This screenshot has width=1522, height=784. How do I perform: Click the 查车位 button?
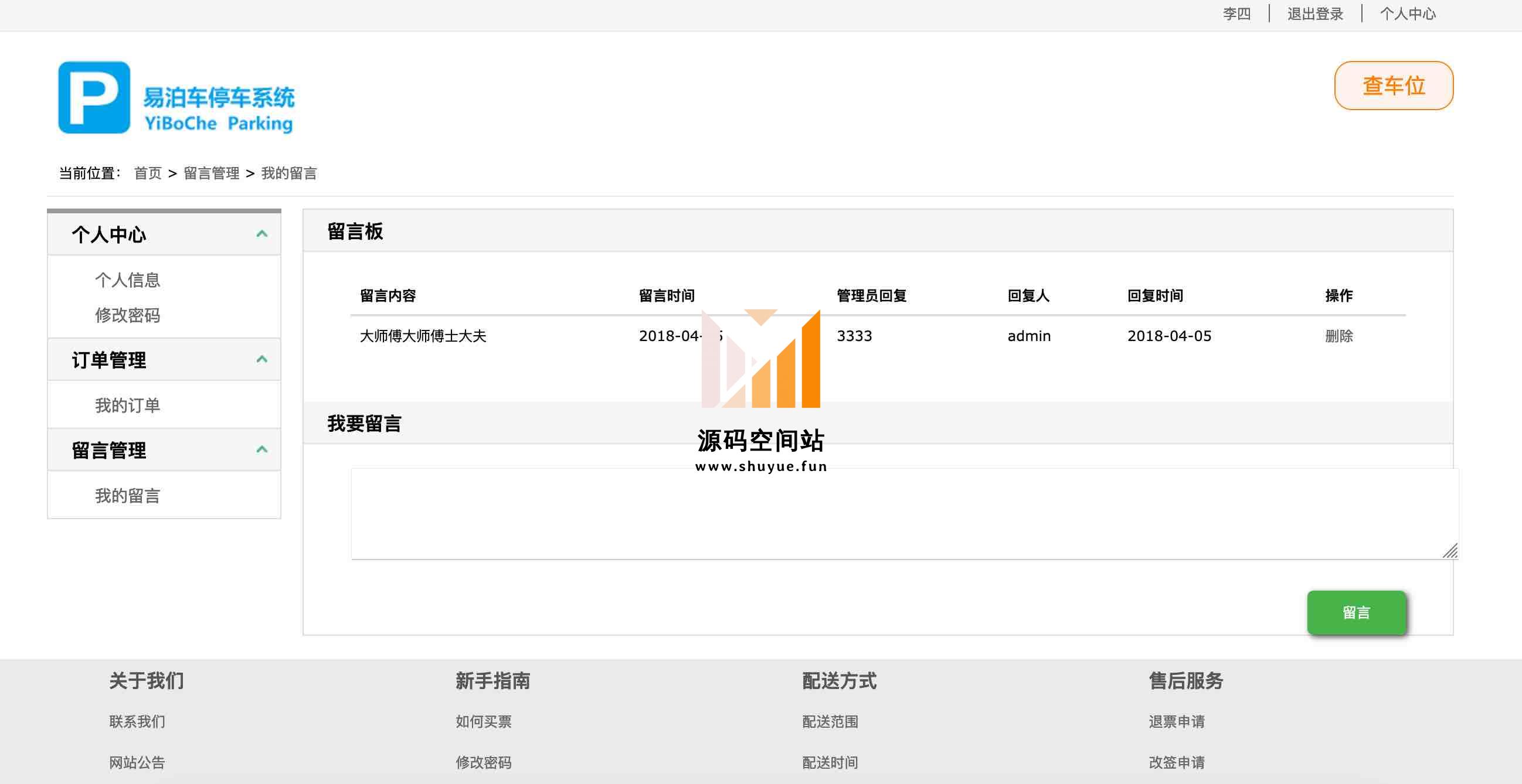[x=1393, y=86]
